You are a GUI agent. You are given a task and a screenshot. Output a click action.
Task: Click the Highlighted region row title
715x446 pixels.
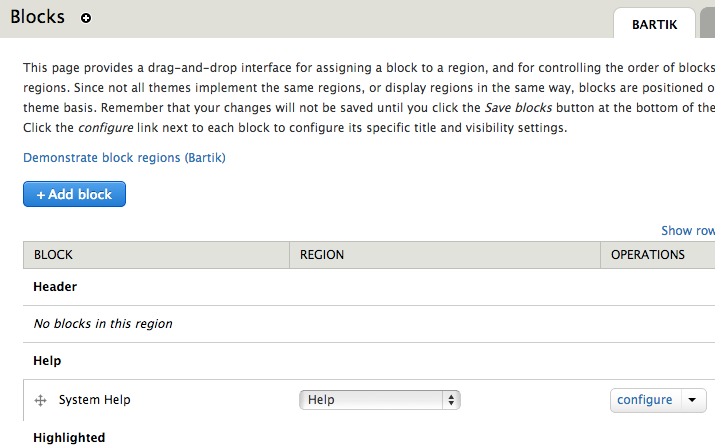(x=69, y=437)
